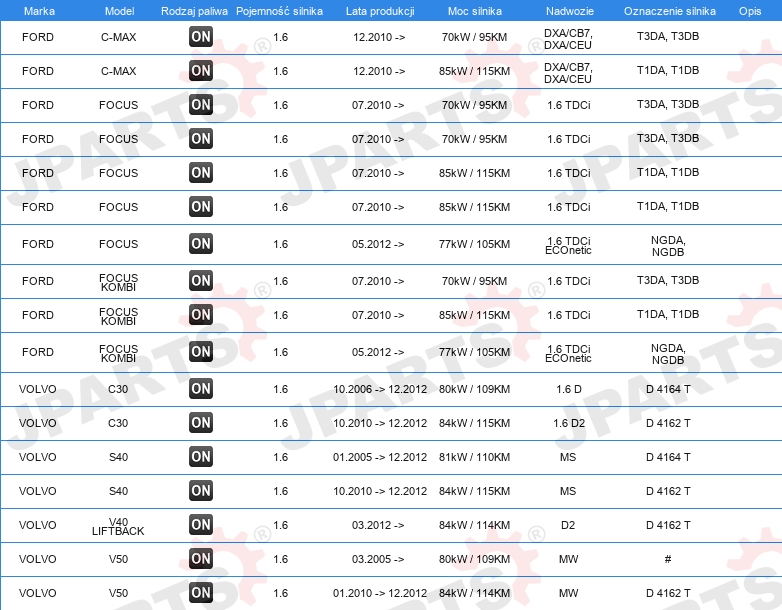782x610 pixels.
Task: Click '03.2005 ->' production date cell
Action: pos(378,559)
